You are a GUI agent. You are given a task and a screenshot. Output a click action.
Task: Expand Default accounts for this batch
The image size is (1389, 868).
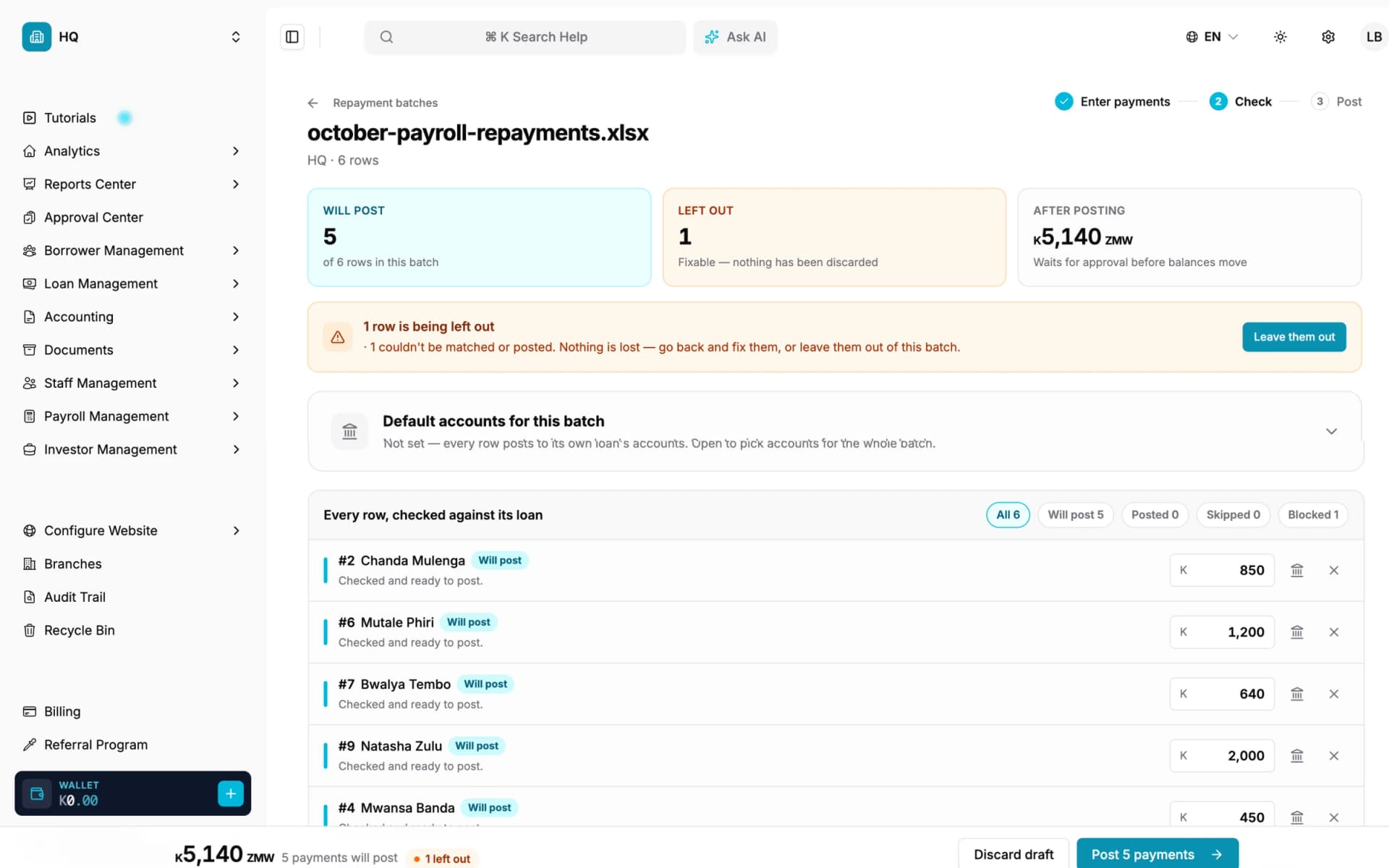[x=836, y=431]
